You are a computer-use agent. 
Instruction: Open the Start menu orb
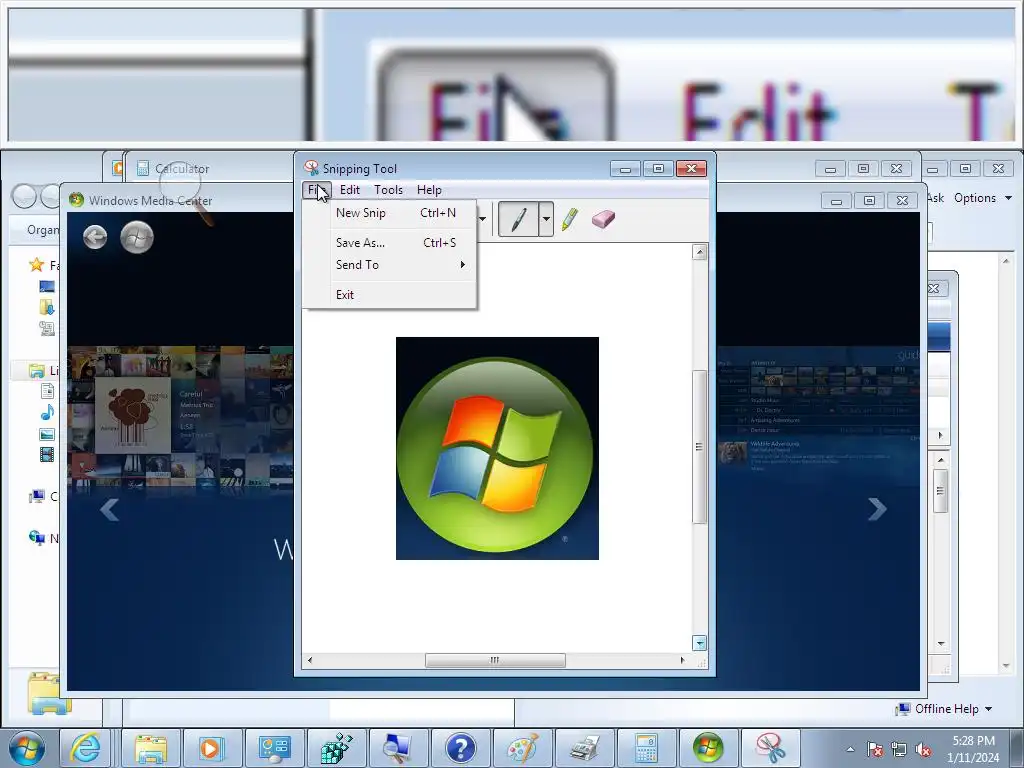27,748
